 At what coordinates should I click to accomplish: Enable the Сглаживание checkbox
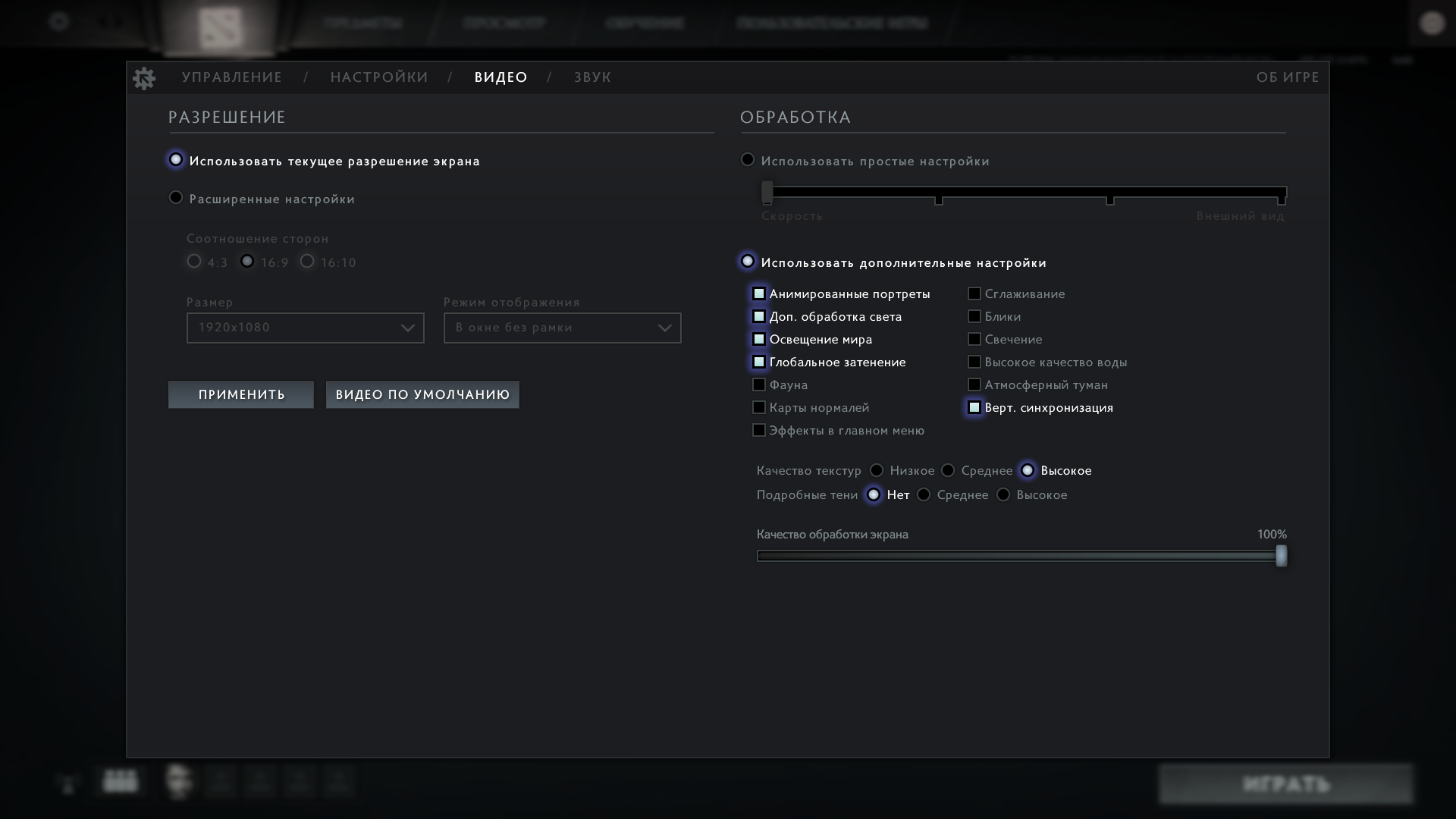[x=974, y=293]
